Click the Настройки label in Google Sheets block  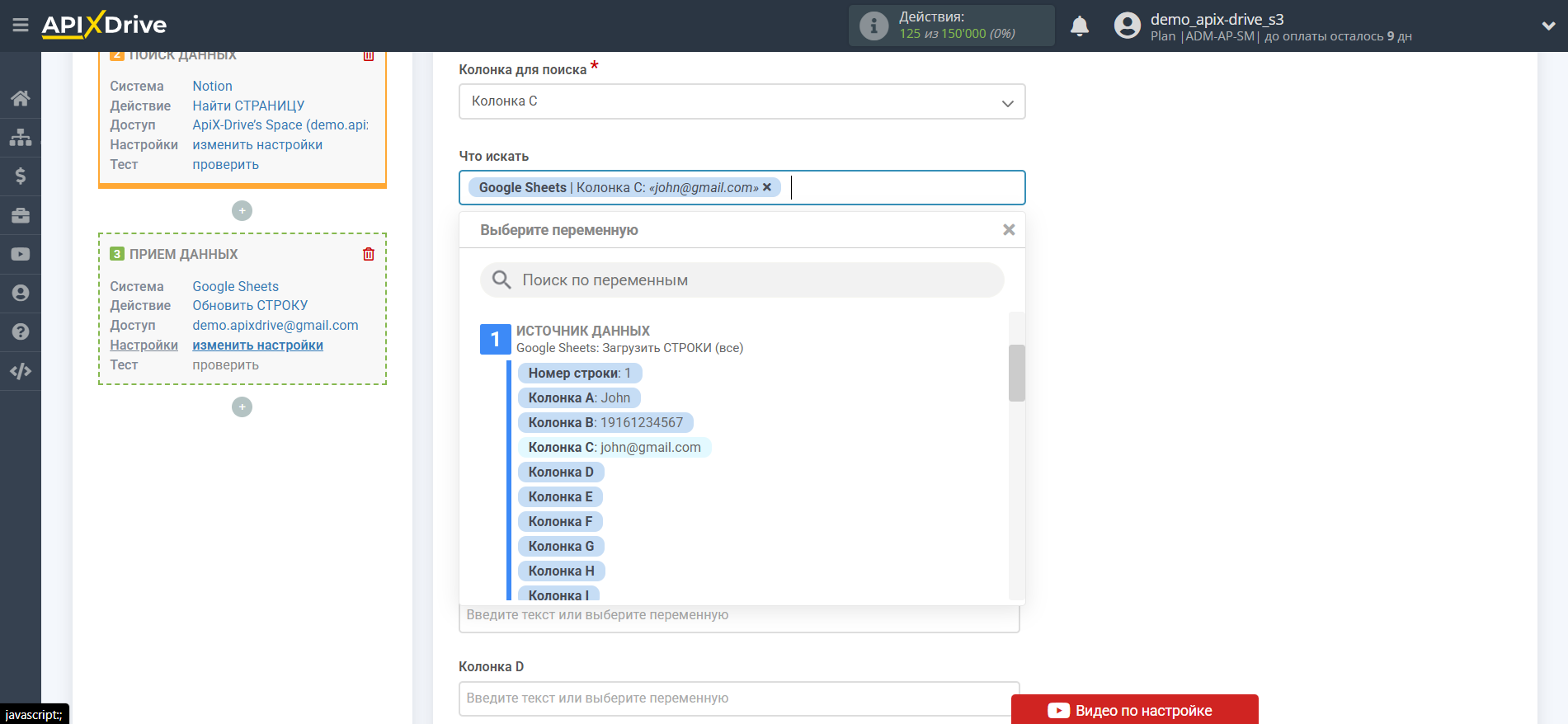(144, 345)
